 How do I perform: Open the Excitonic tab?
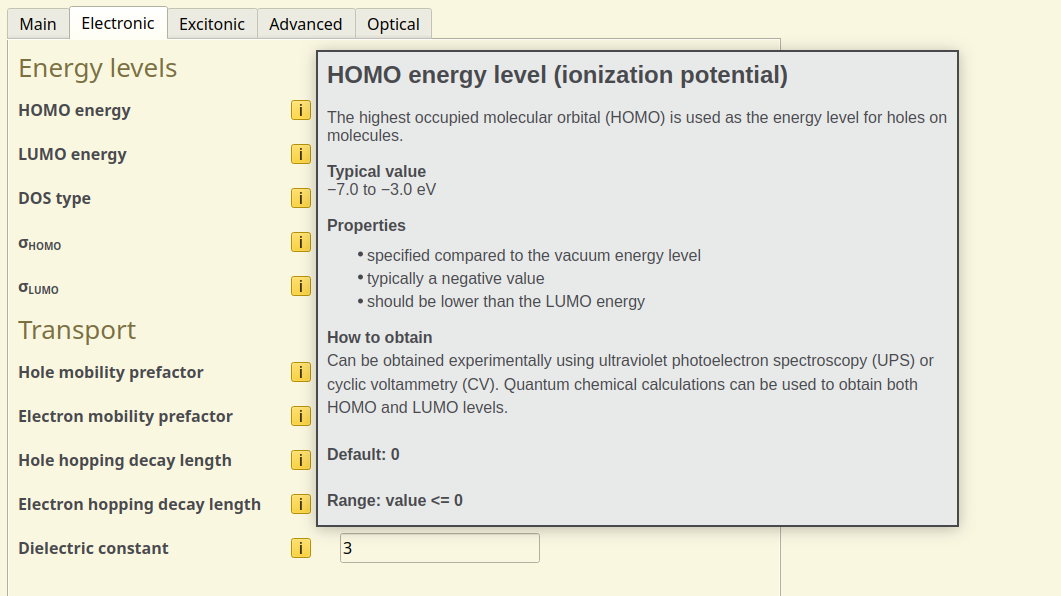coord(212,24)
